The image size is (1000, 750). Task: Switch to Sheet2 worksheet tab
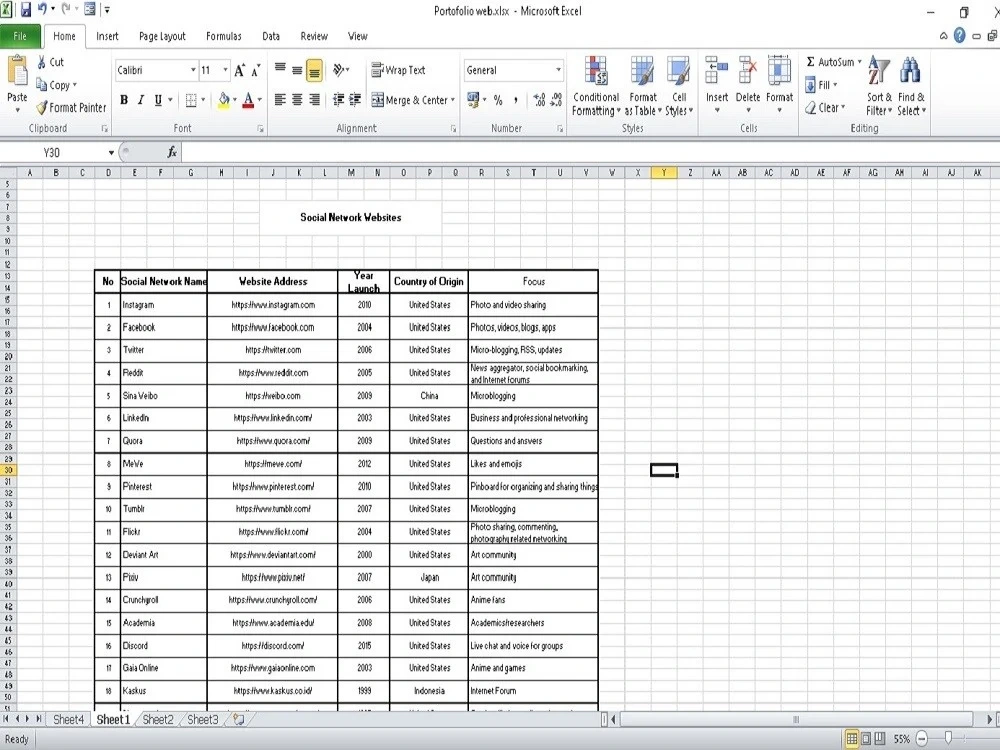click(x=158, y=719)
